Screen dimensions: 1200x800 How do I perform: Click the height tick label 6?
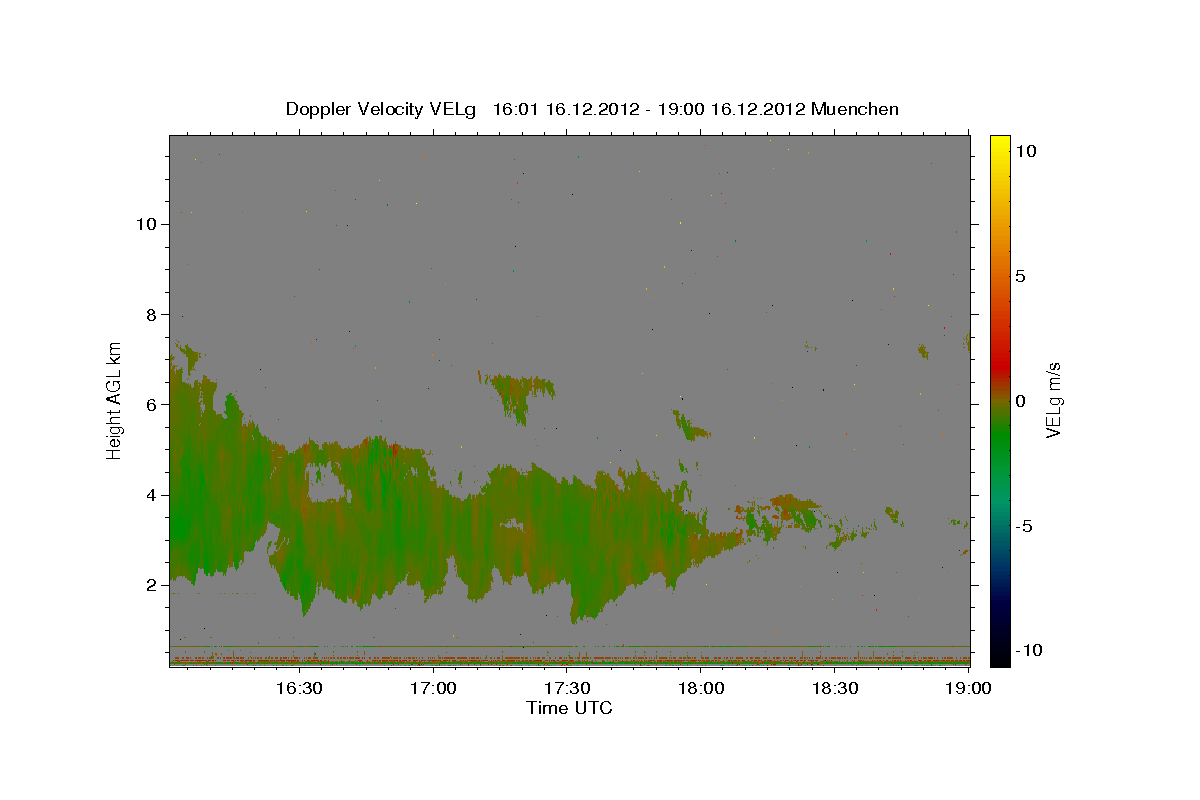click(x=149, y=404)
